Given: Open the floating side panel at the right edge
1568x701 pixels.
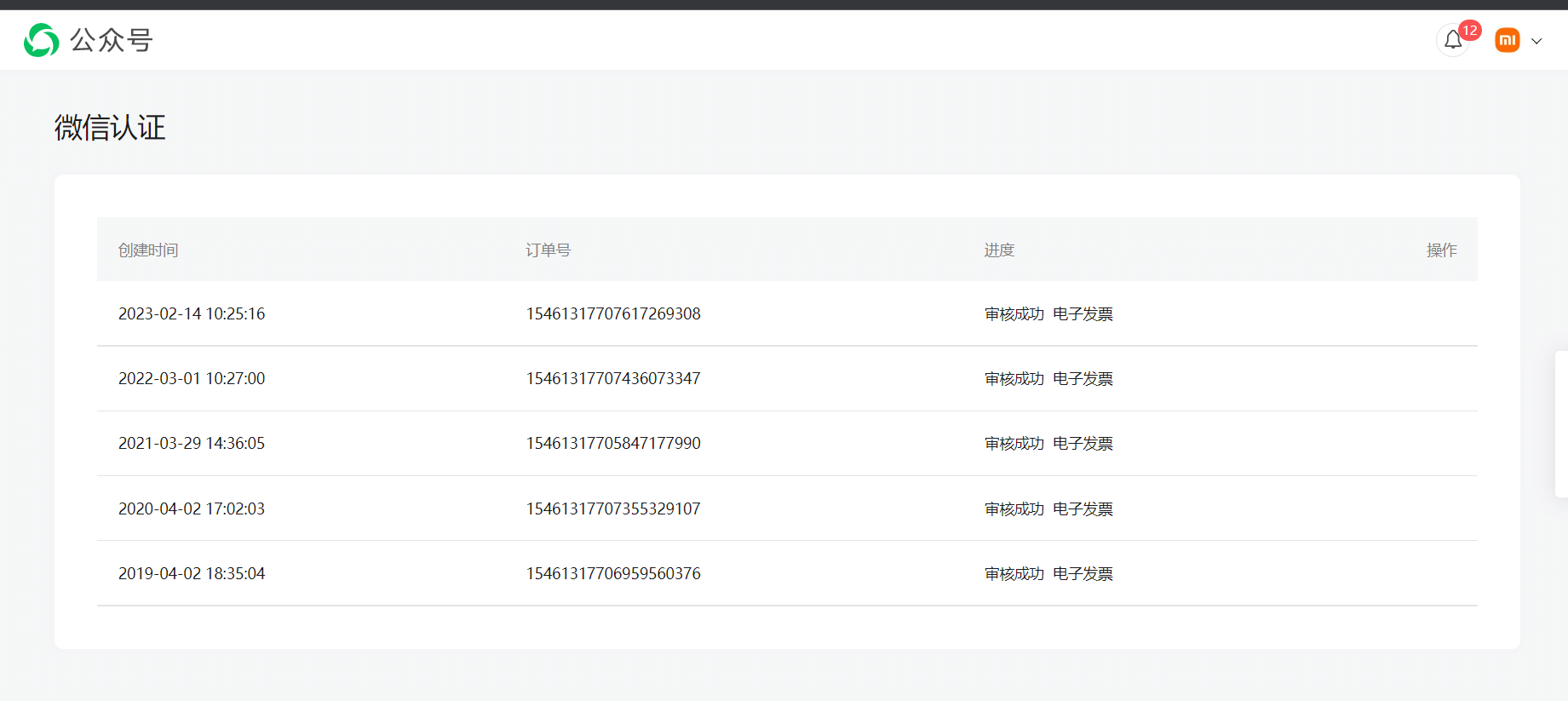Looking at the screenshot, I should [1561, 423].
